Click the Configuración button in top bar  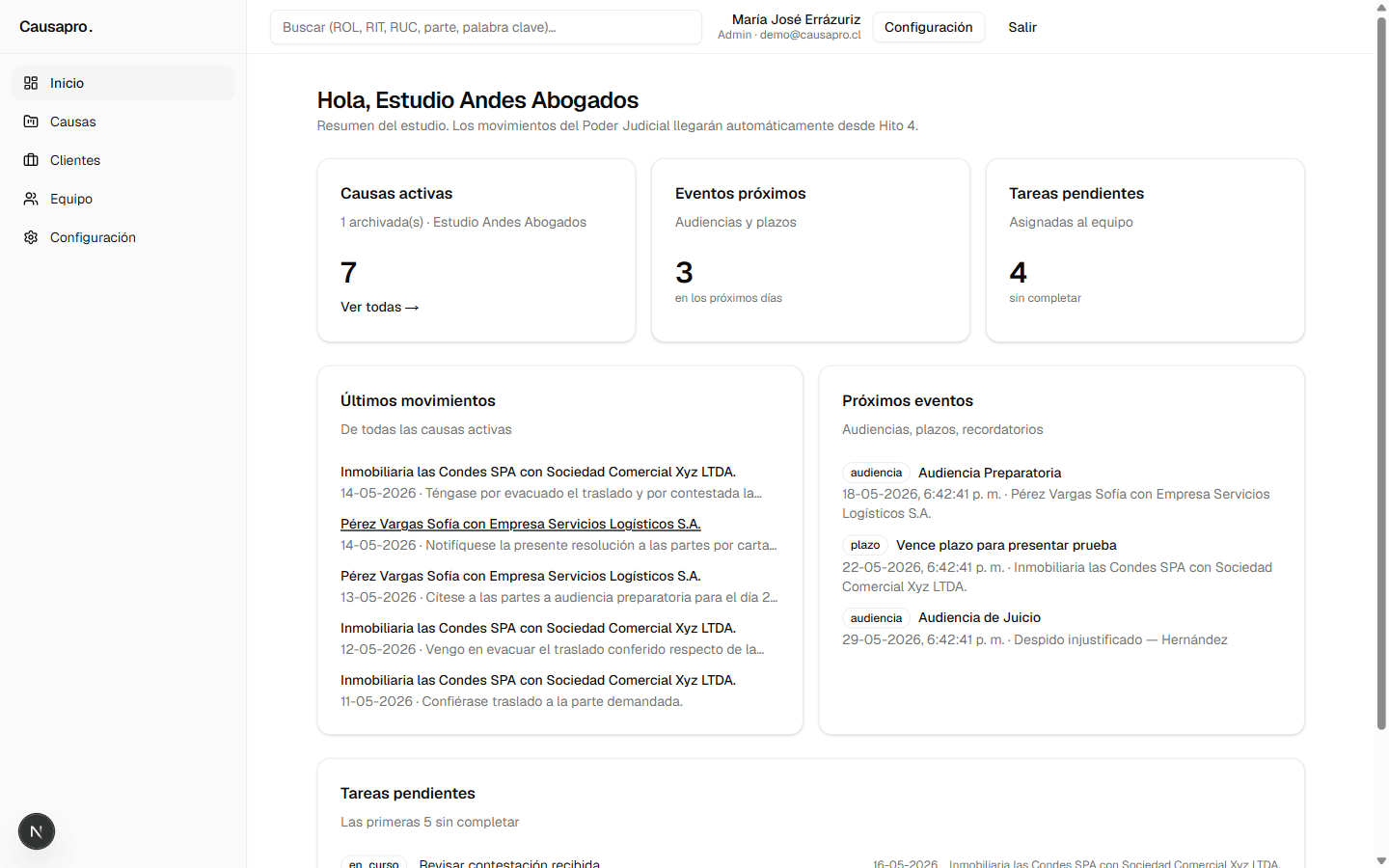point(928,27)
